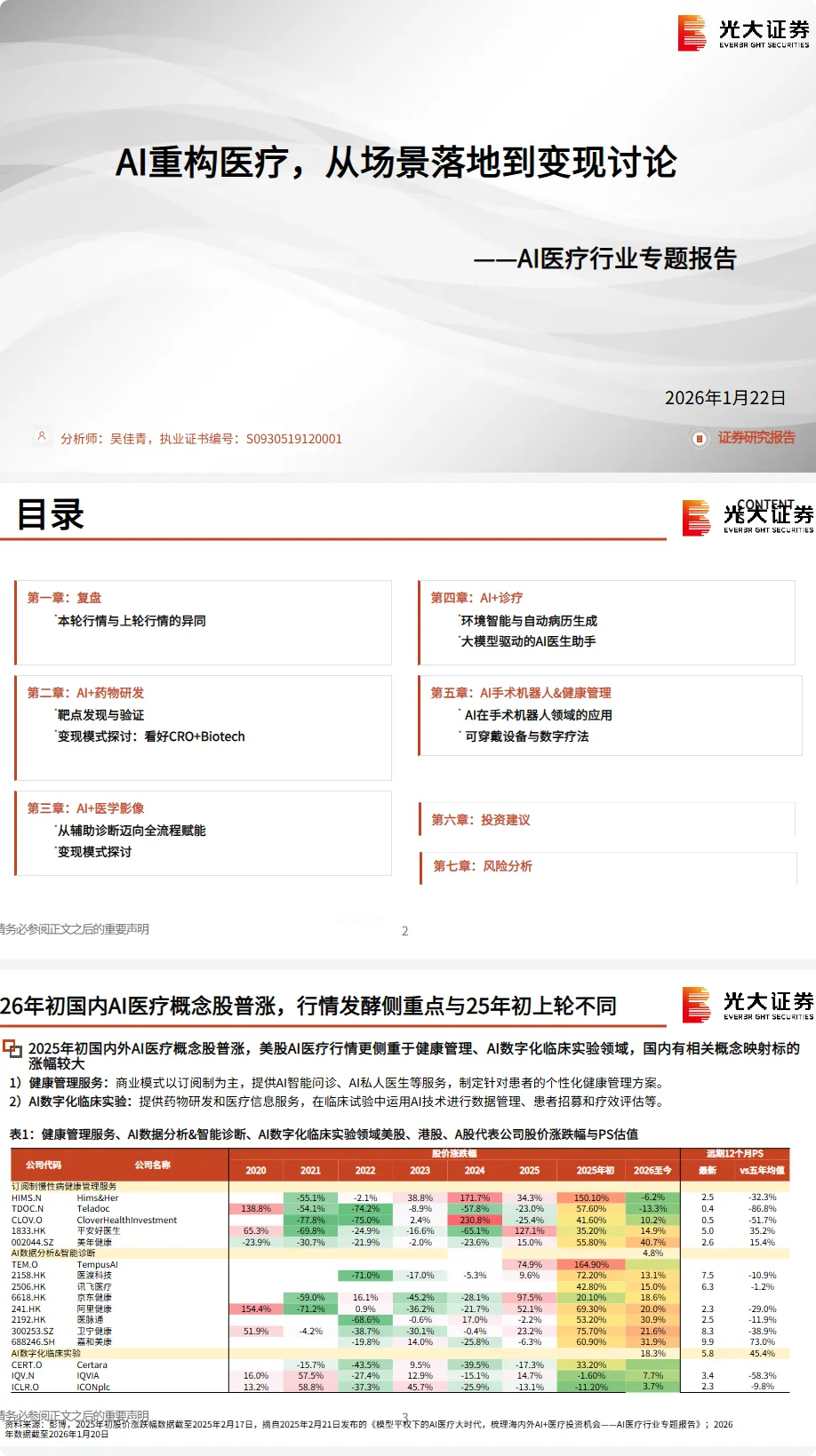Click the 远期12个月PS header
Image resolution: width=816 pixels, height=1456 pixels.
point(735,1154)
